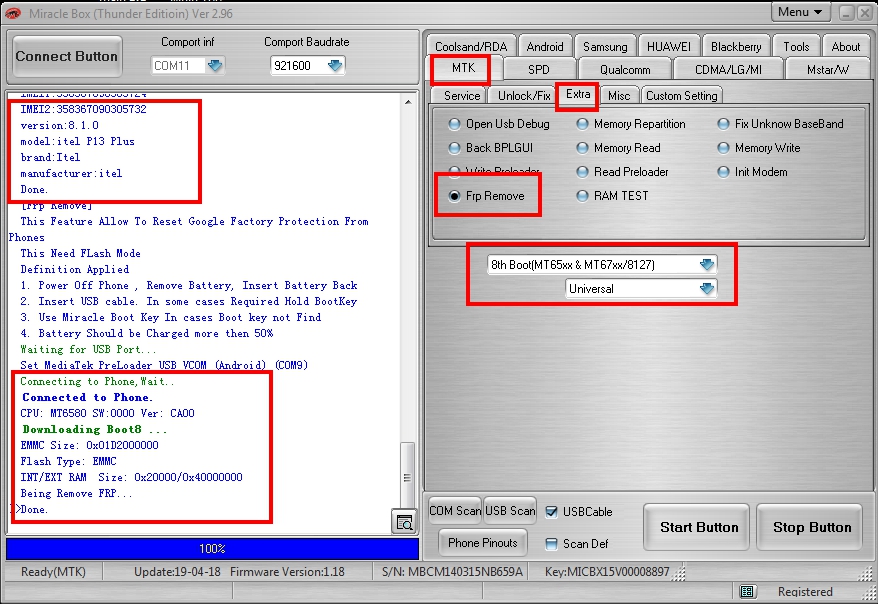Open the Extra sub-tab

coord(578,94)
